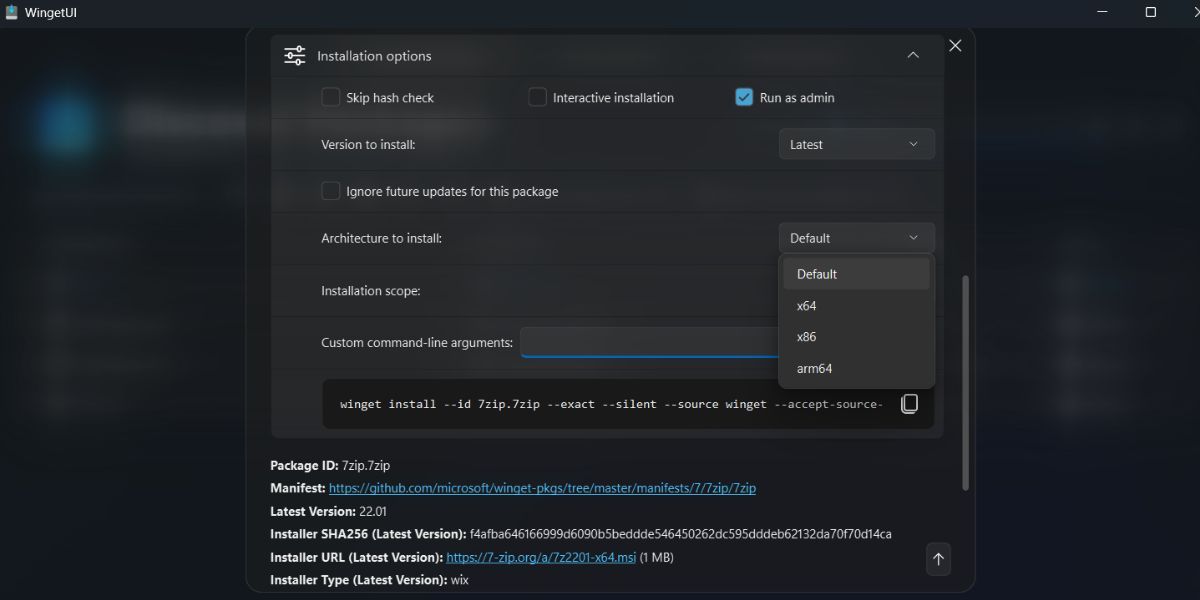
Task: Check Interactive installation option
Action: click(x=538, y=97)
